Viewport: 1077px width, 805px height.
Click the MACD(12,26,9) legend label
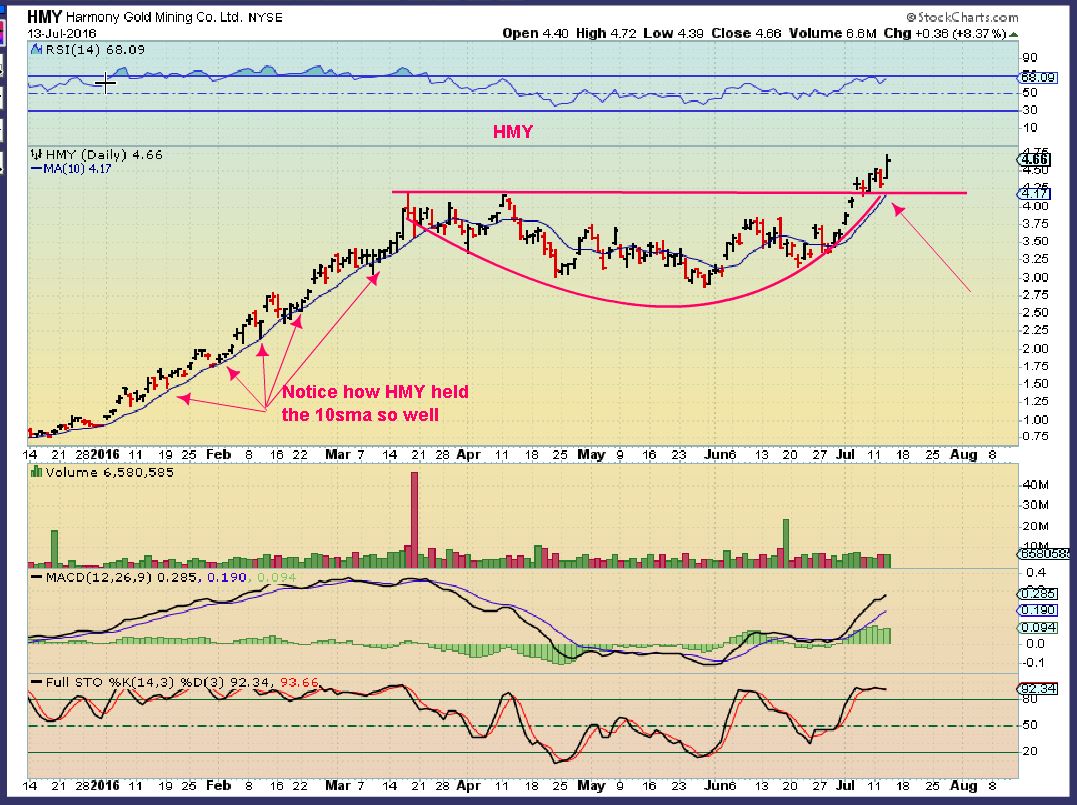(x=99, y=577)
